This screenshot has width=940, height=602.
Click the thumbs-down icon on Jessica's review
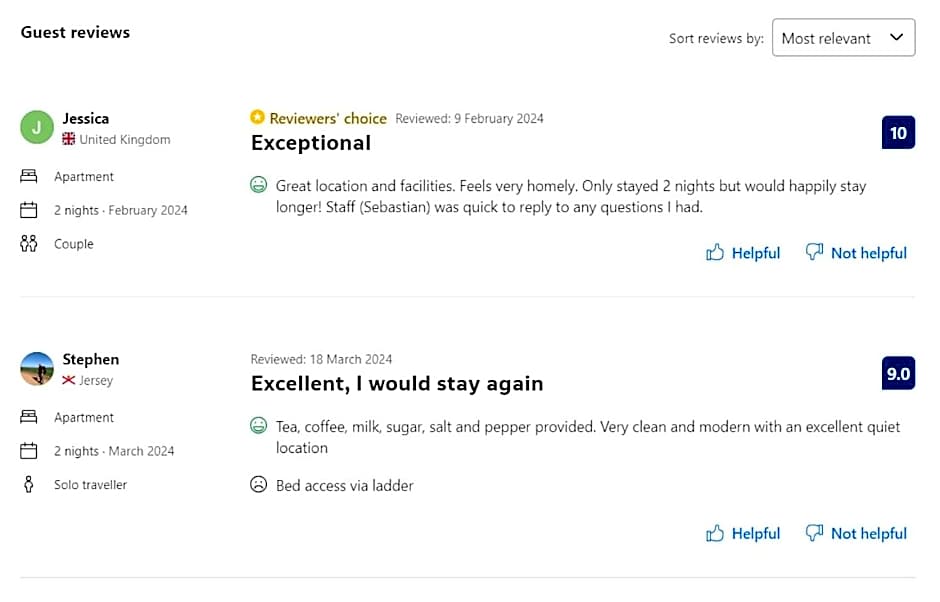coord(815,253)
